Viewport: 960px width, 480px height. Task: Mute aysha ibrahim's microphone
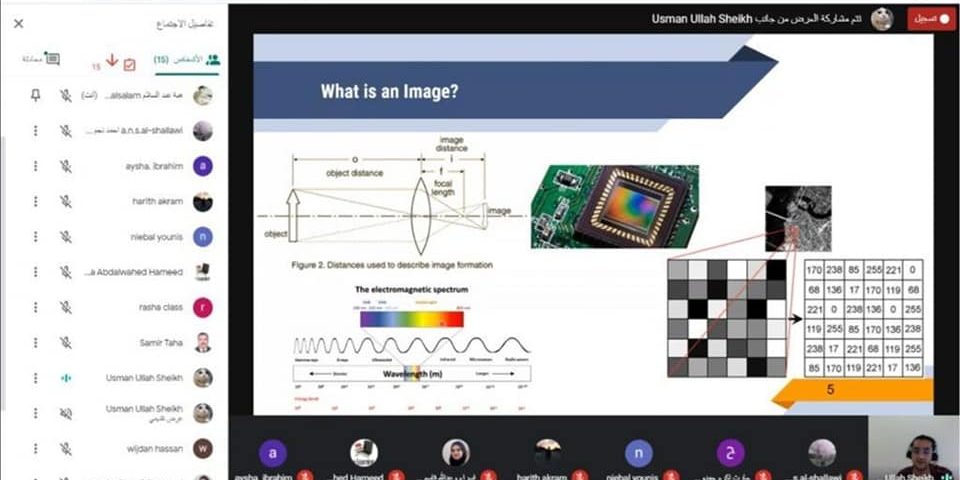point(65,166)
